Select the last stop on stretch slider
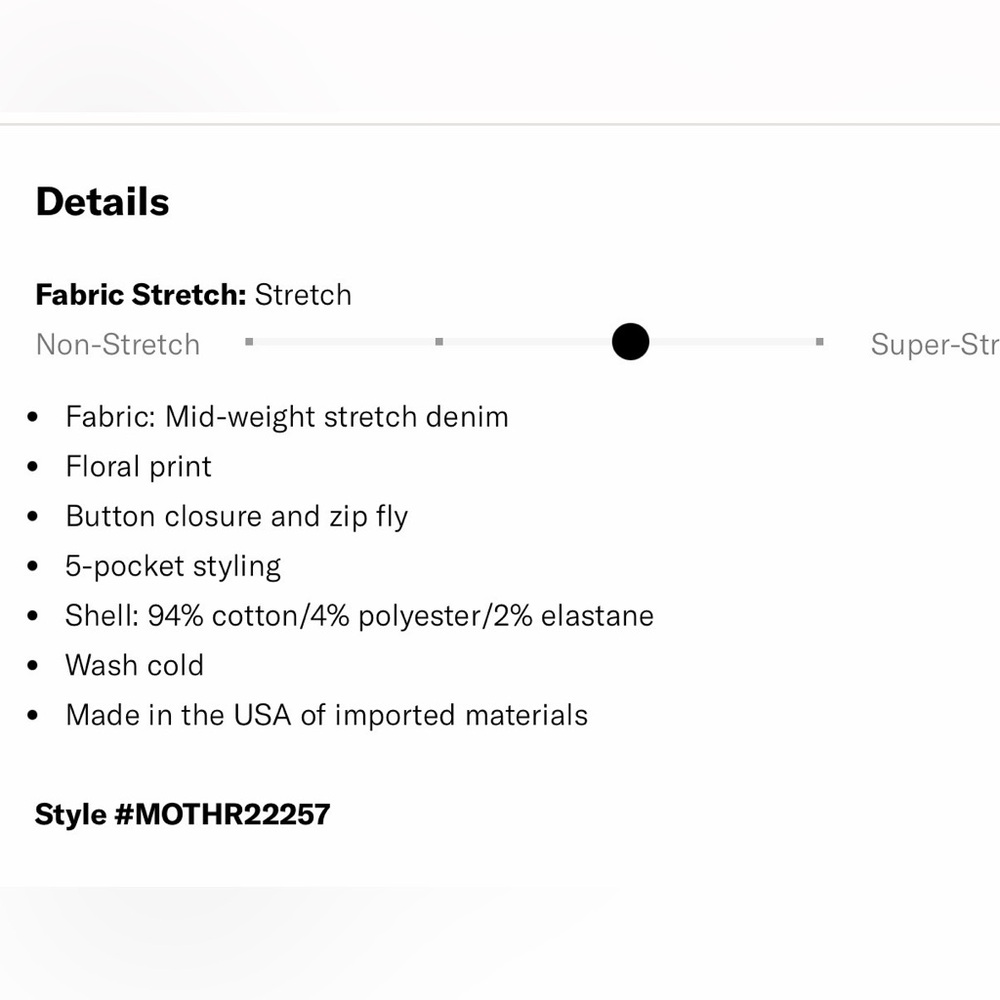 coord(820,342)
